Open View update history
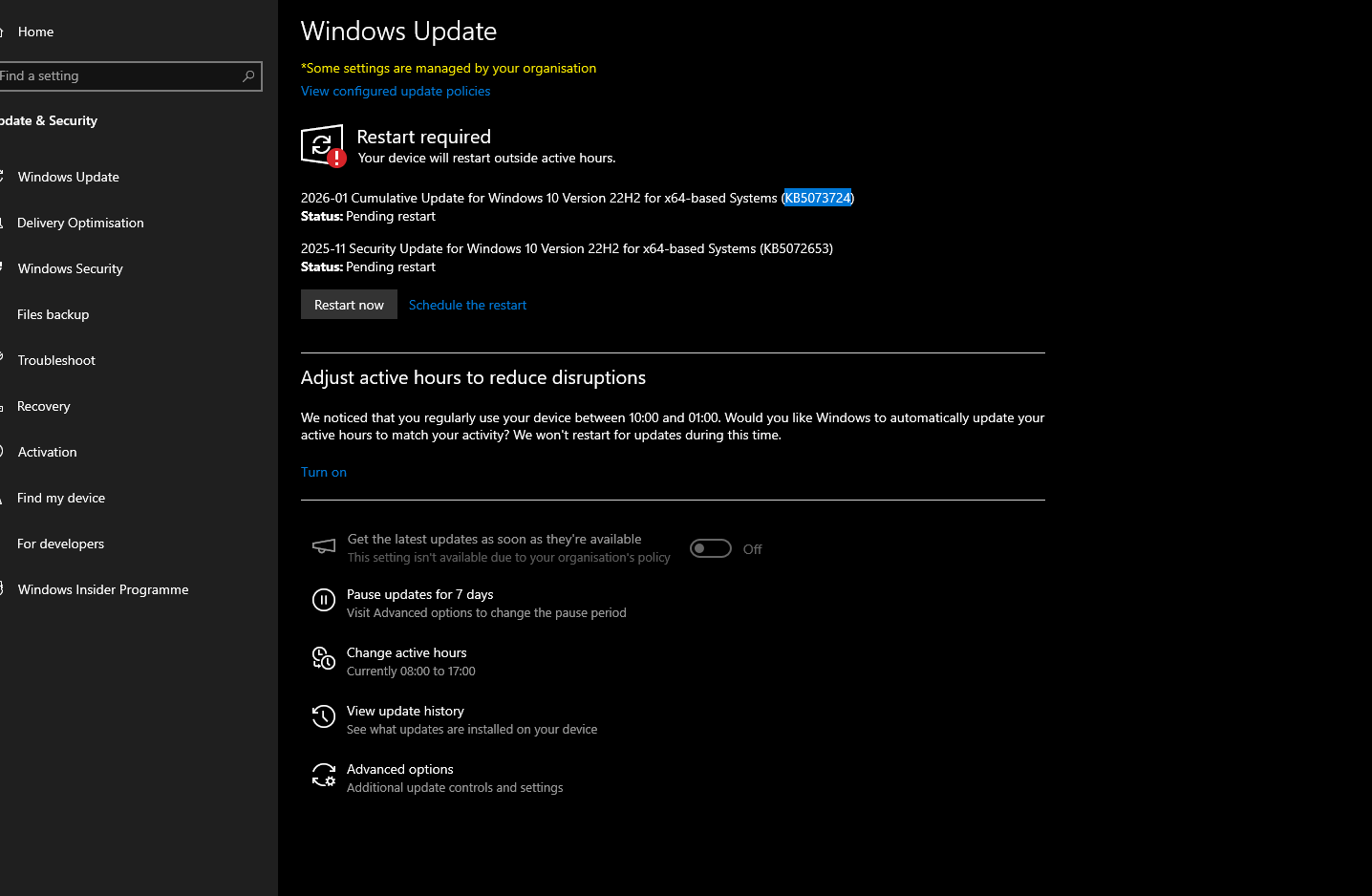Image resolution: width=1372 pixels, height=896 pixels. coord(405,711)
